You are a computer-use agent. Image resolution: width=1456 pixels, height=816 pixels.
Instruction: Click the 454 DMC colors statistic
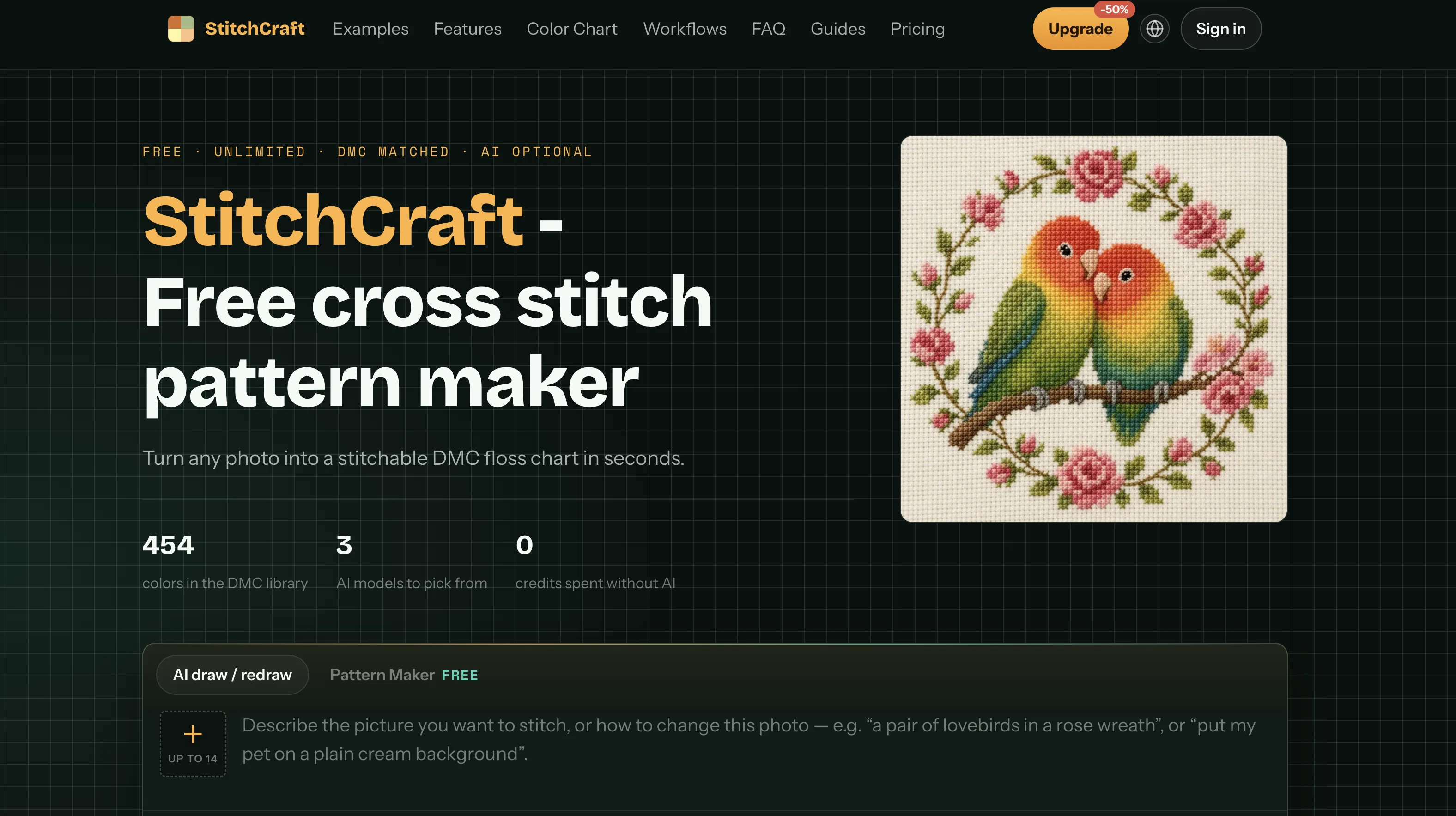[x=168, y=545]
